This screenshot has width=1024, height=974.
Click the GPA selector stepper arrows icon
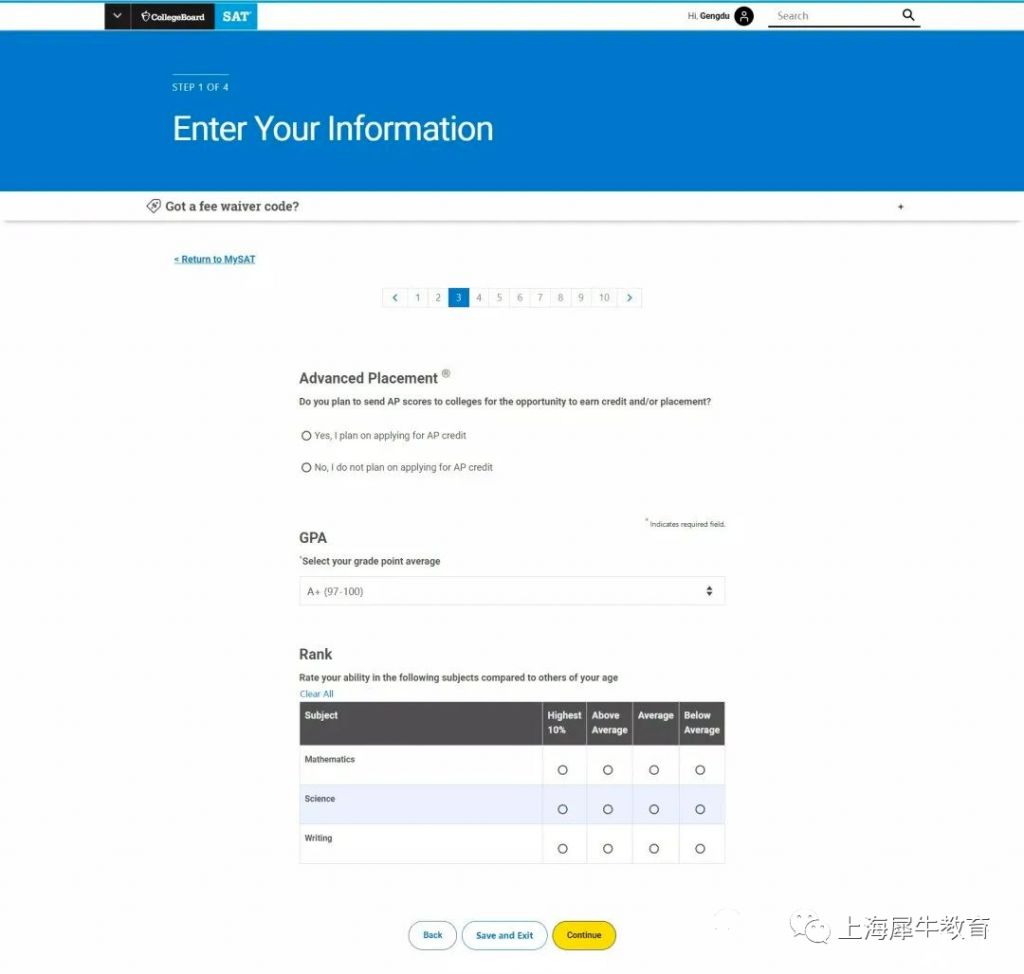[710, 591]
